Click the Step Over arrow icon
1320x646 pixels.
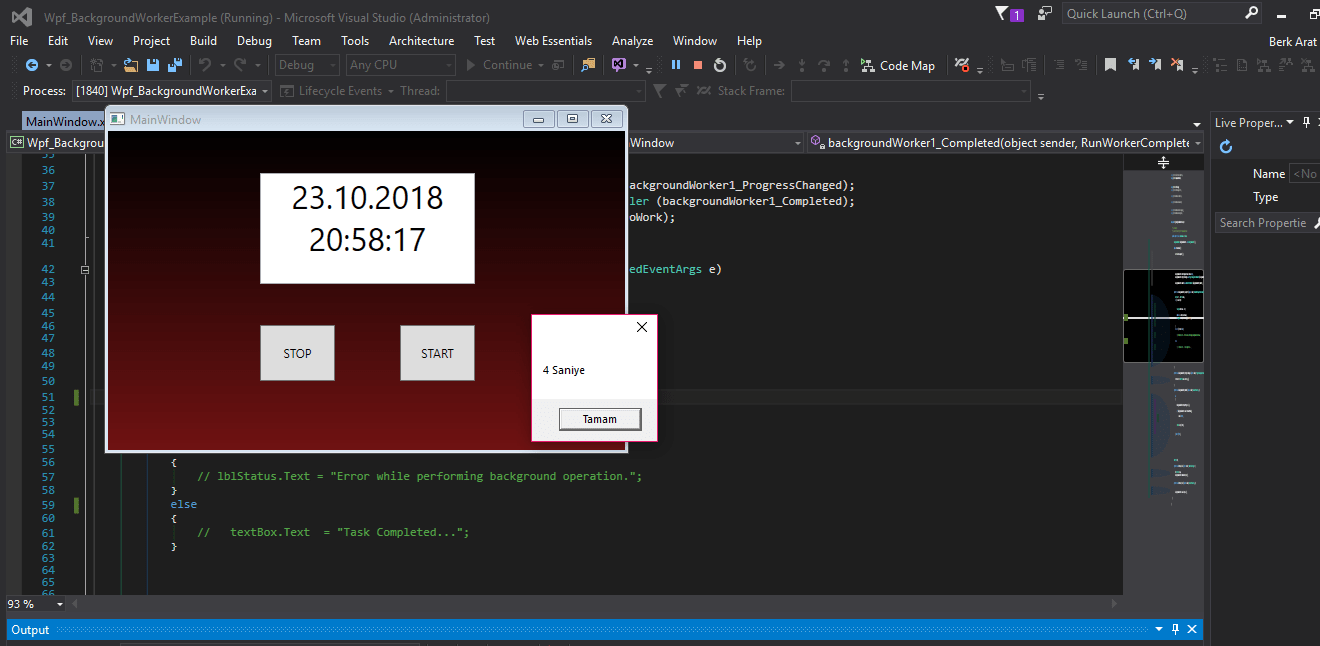tap(824, 65)
